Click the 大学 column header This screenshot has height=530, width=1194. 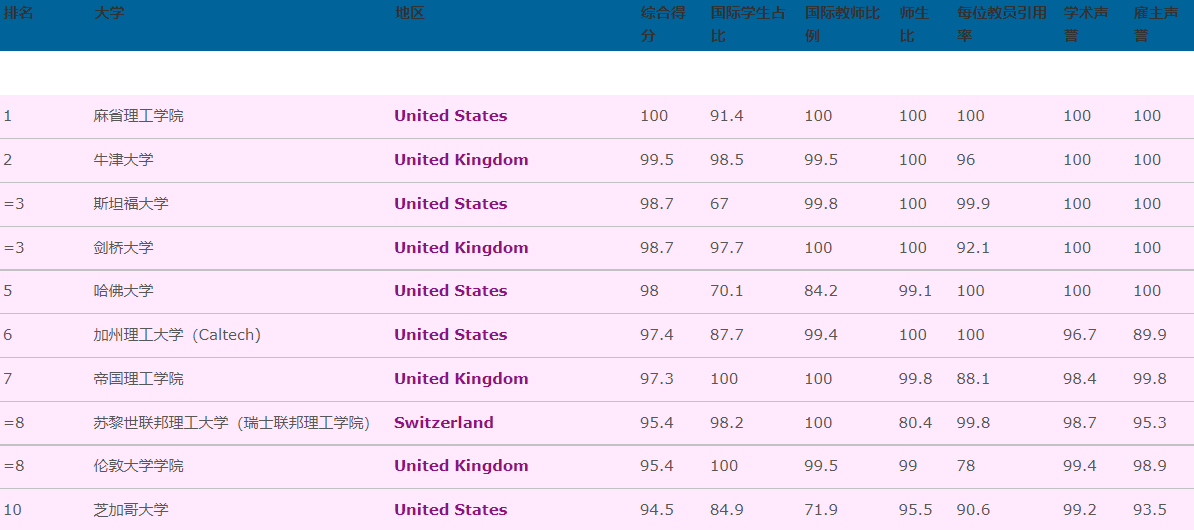coord(109,14)
